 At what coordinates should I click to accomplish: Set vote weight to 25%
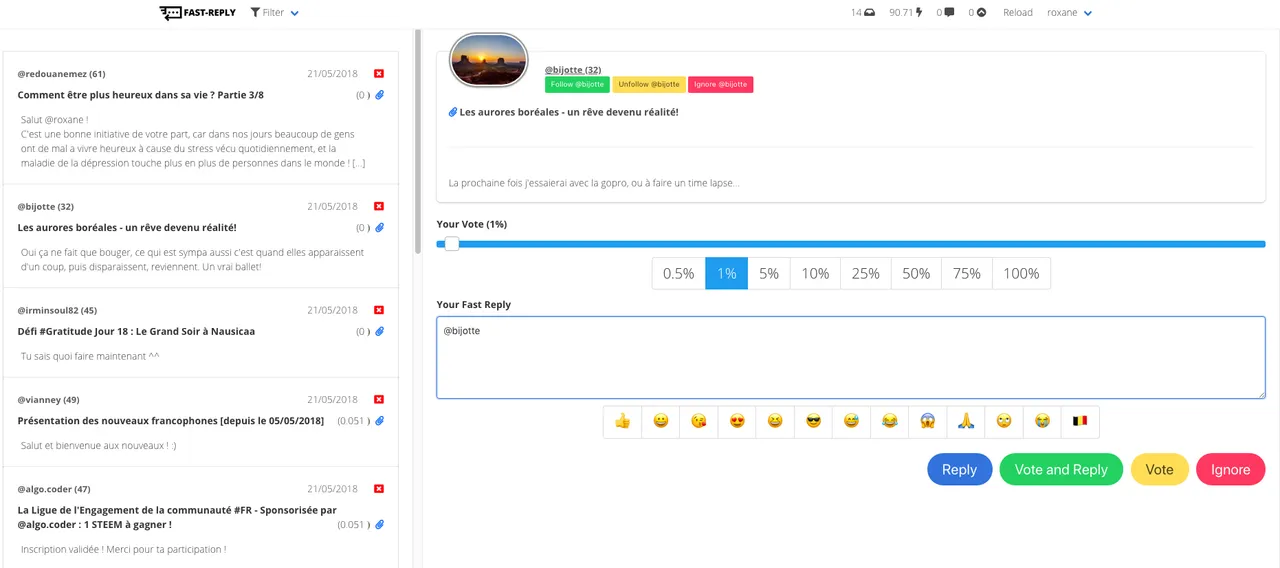coord(866,274)
